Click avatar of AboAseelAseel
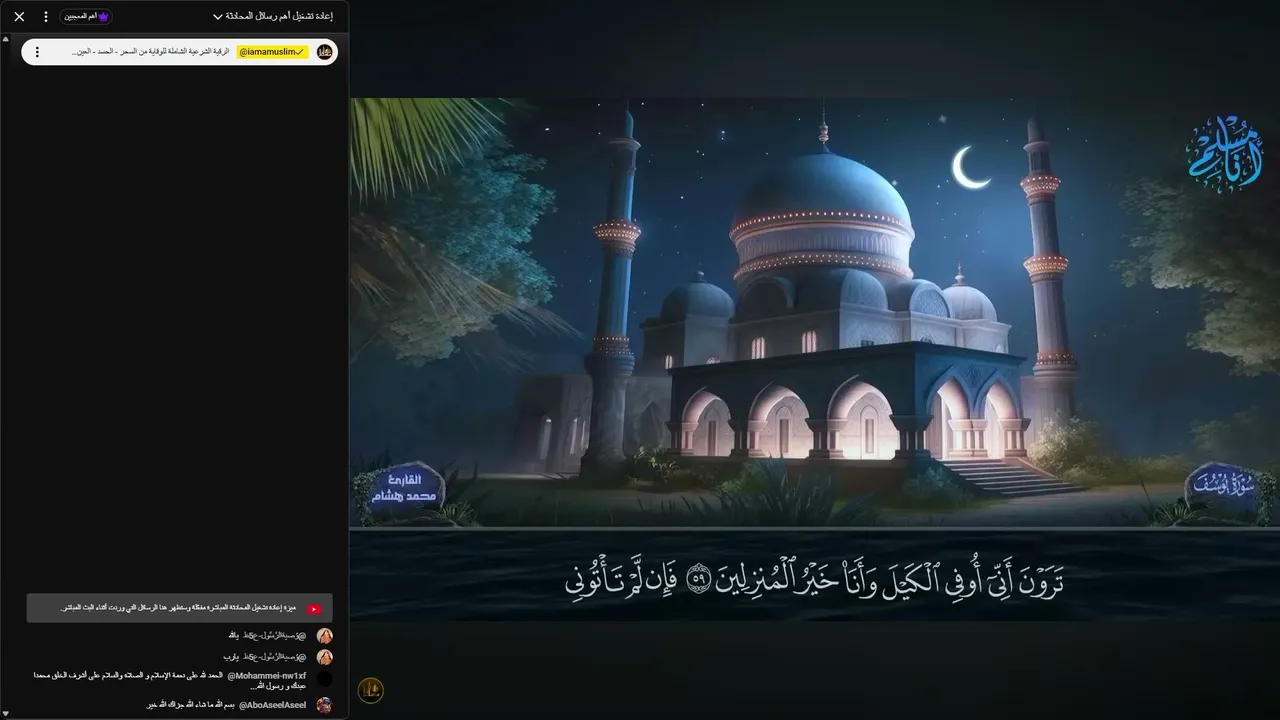The image size is (1280, 720). (324, 704)
